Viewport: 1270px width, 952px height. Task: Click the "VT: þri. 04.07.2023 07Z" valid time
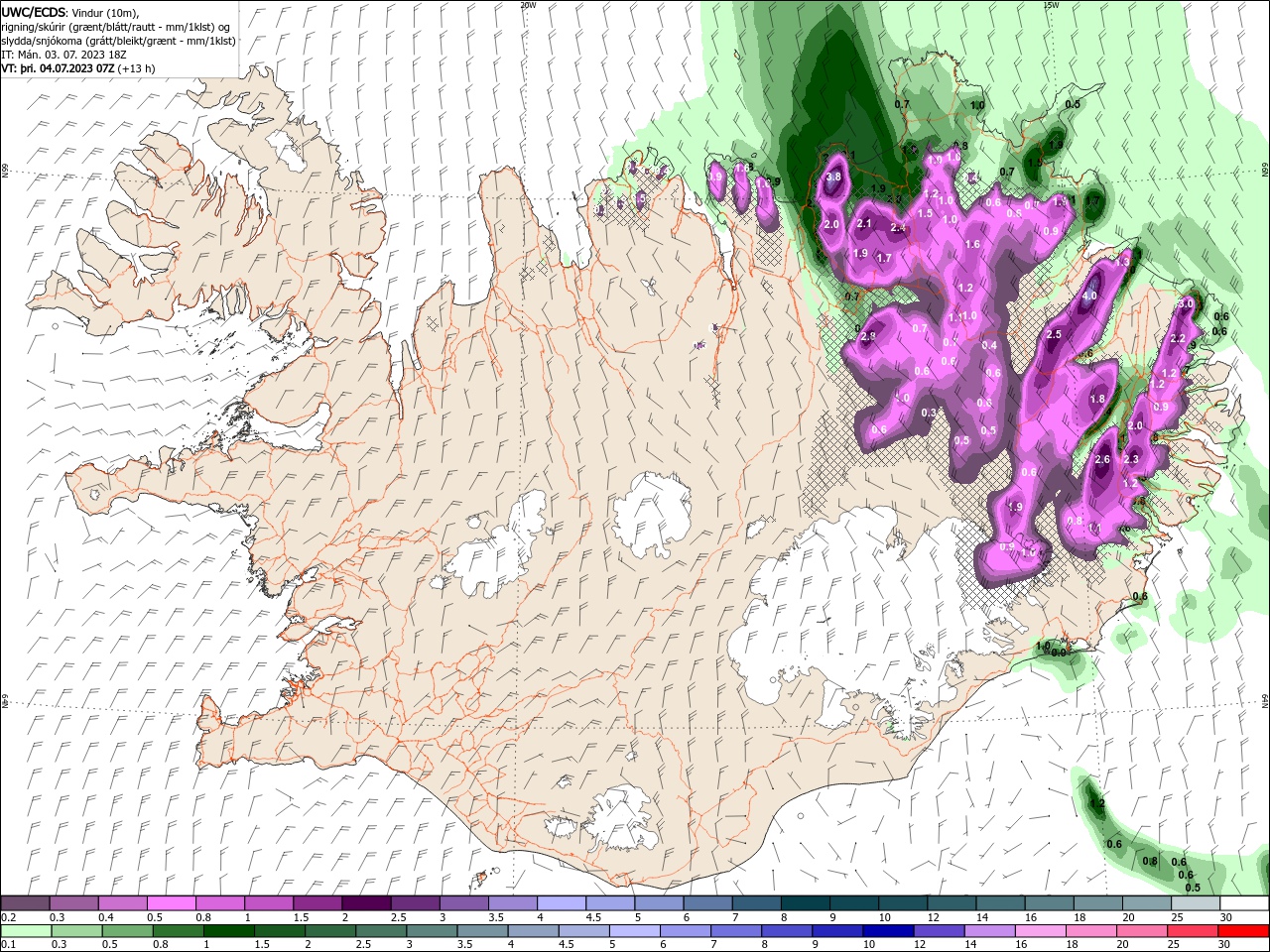(58, 68)
